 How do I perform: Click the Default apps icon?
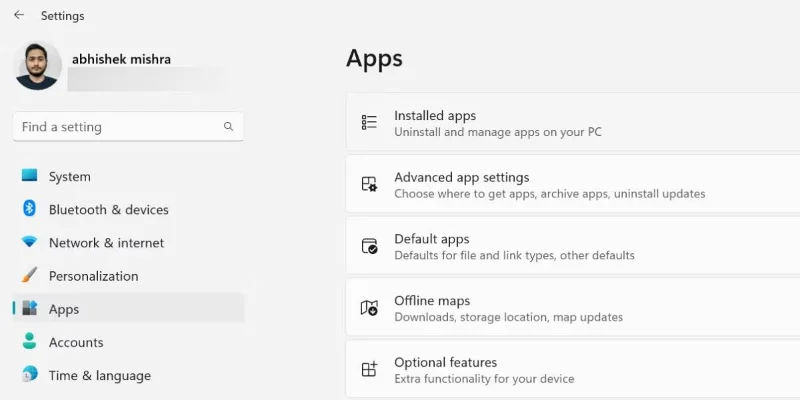click(x=369, y=246)
